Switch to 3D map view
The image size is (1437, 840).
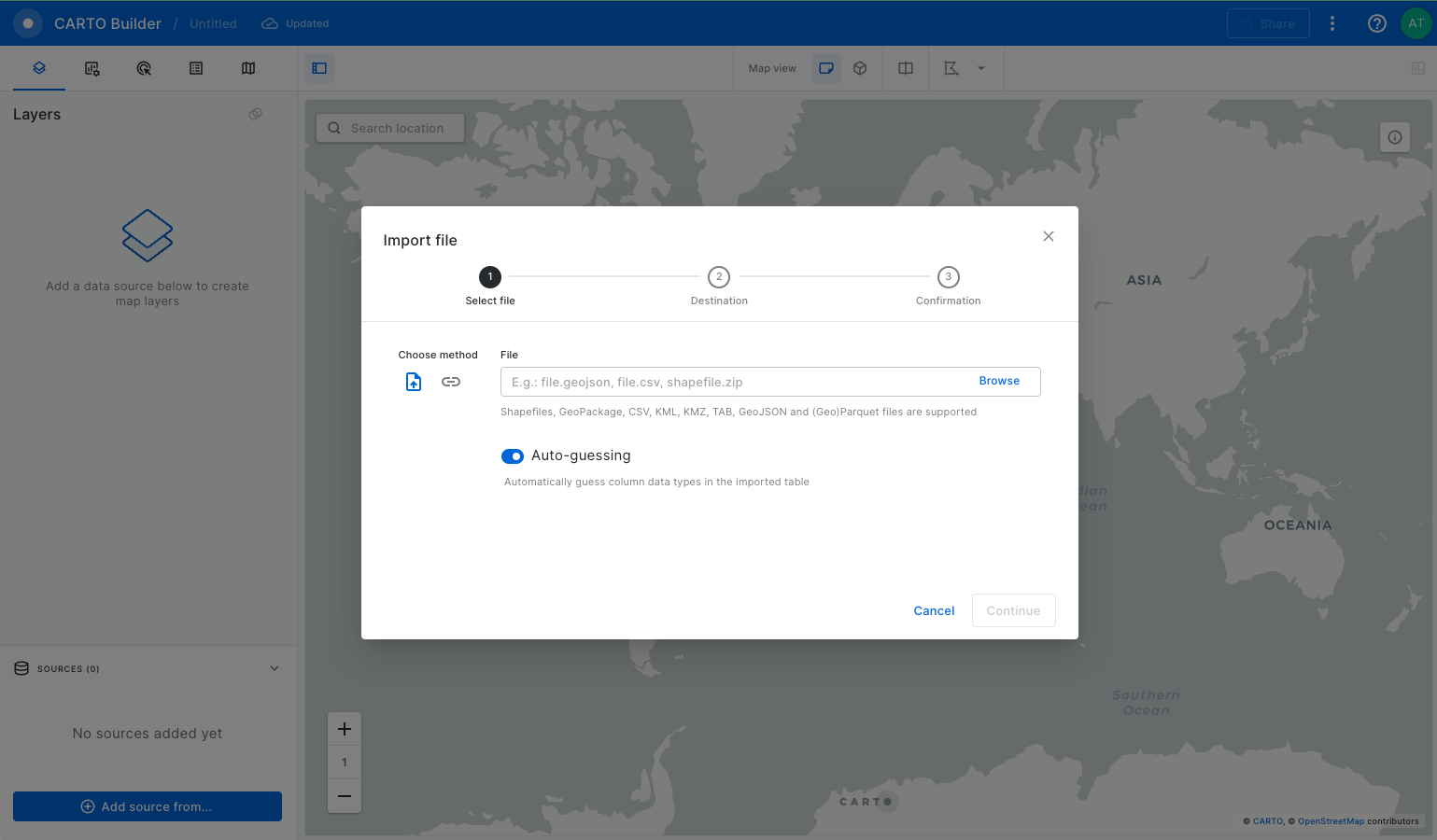(860, 68)
